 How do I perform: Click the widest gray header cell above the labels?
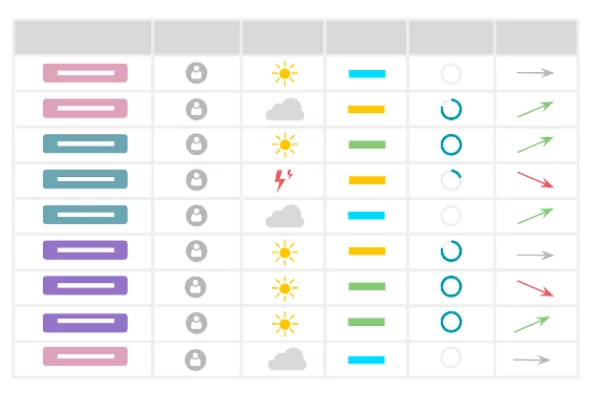[83, 37]
